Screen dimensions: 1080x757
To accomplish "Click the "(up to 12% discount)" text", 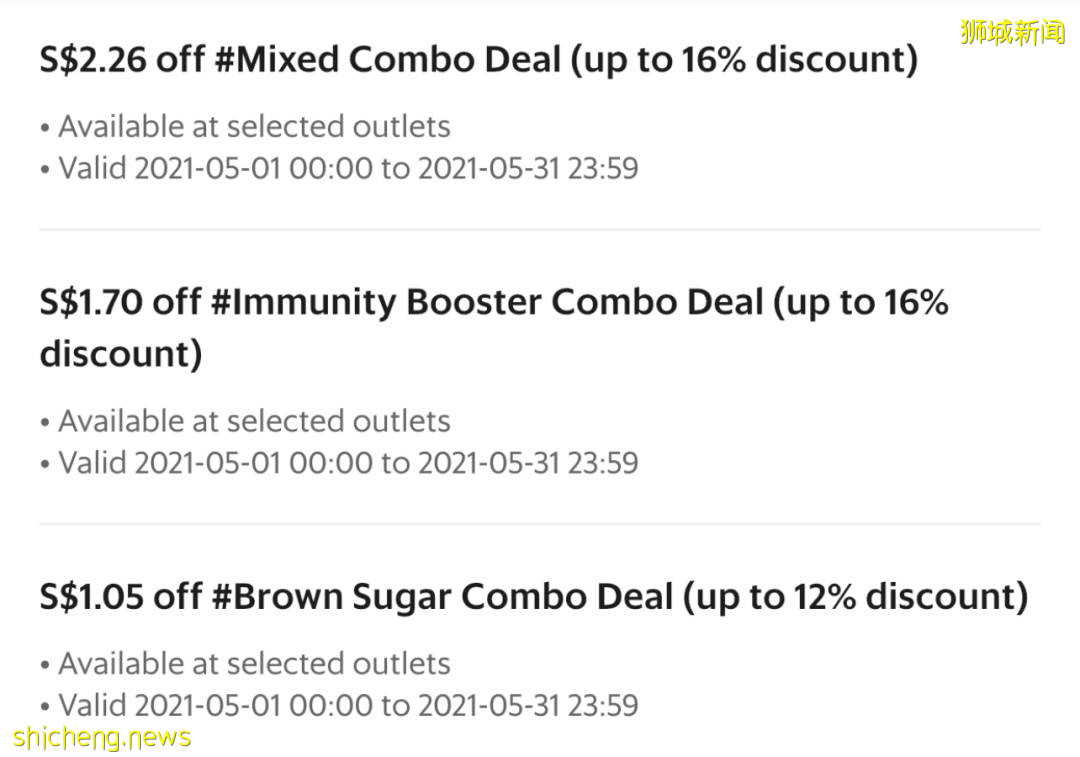I will 855,597.
